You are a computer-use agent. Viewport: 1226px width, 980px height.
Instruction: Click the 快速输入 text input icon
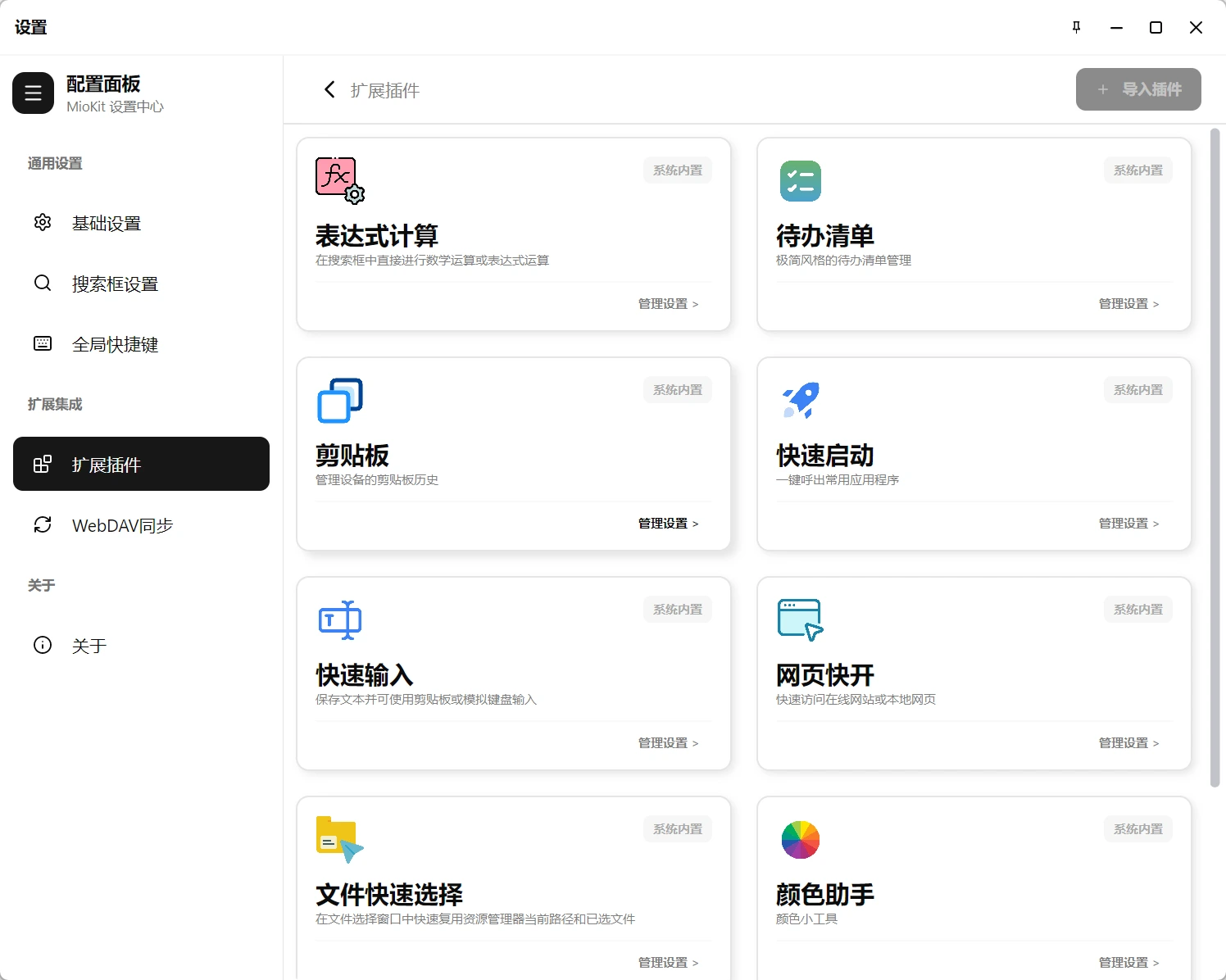[x=338, y=620]
